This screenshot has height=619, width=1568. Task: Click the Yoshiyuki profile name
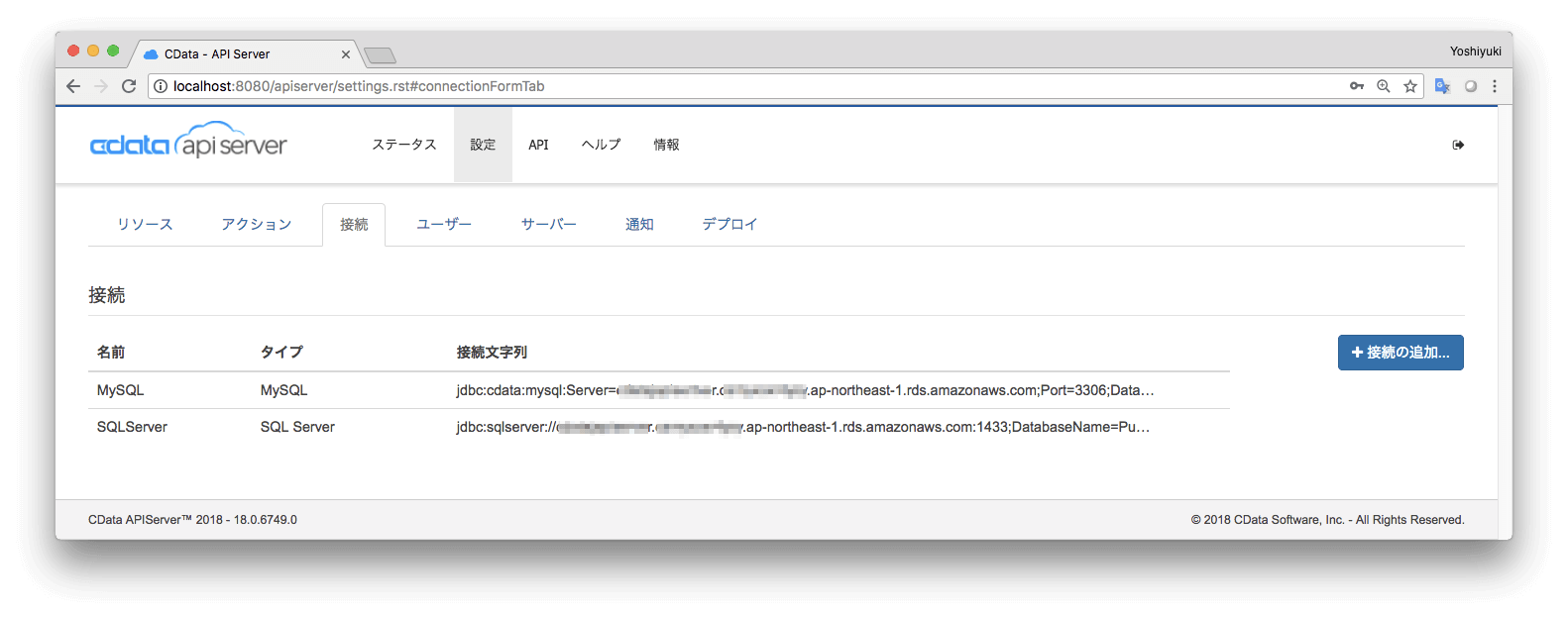click(1476, 52)
